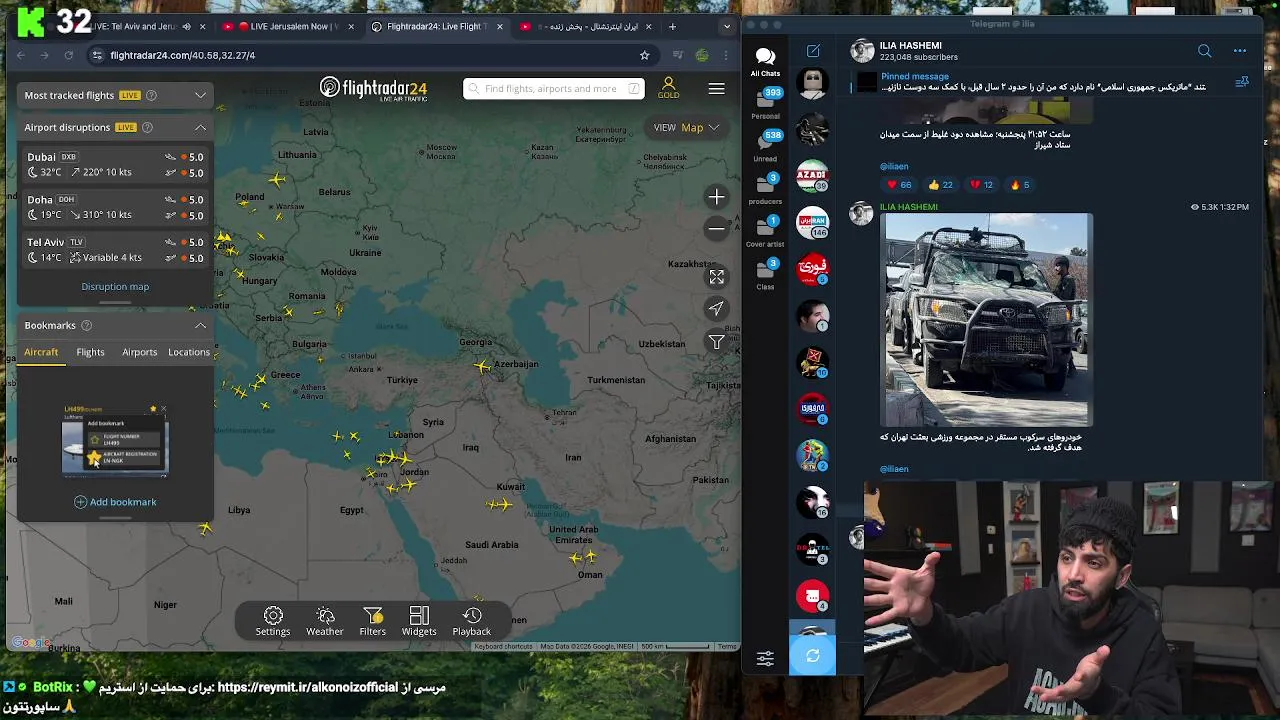Collapse the Airport disruptions panel
Image resolution: width=1280 pixels, height=720 pixels.
click(200, 127)
